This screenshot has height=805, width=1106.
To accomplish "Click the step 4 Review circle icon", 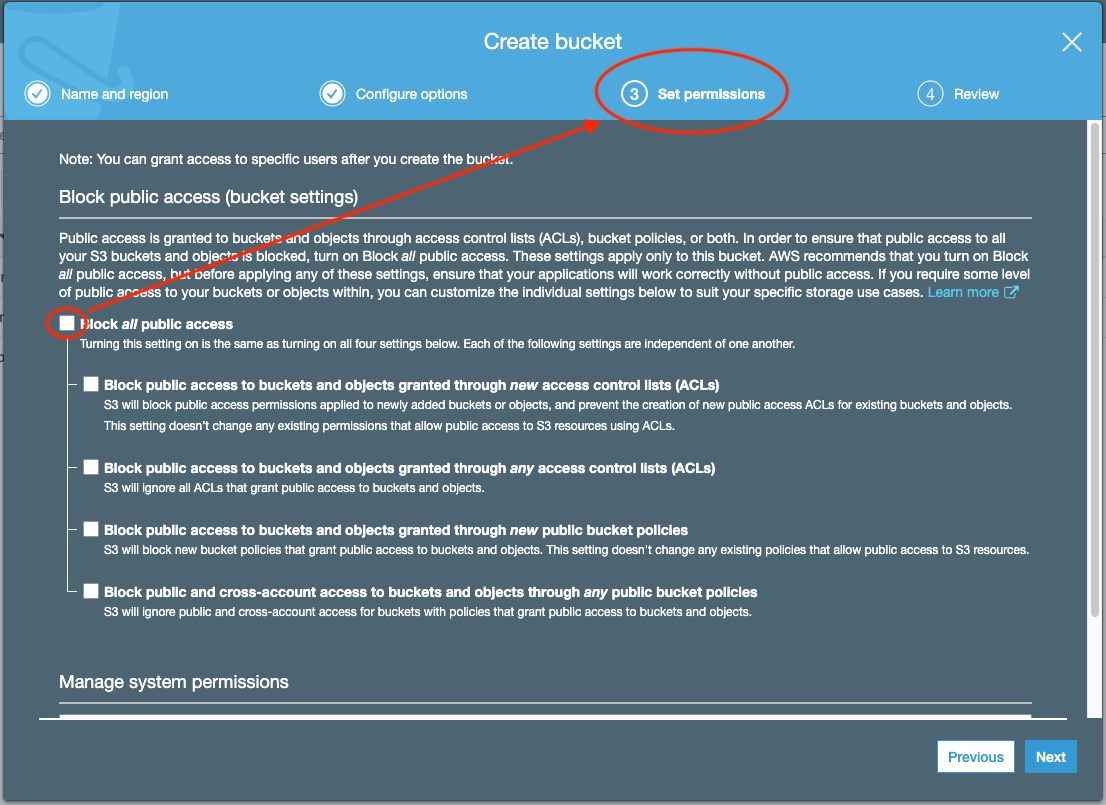I will pos(930,94).
